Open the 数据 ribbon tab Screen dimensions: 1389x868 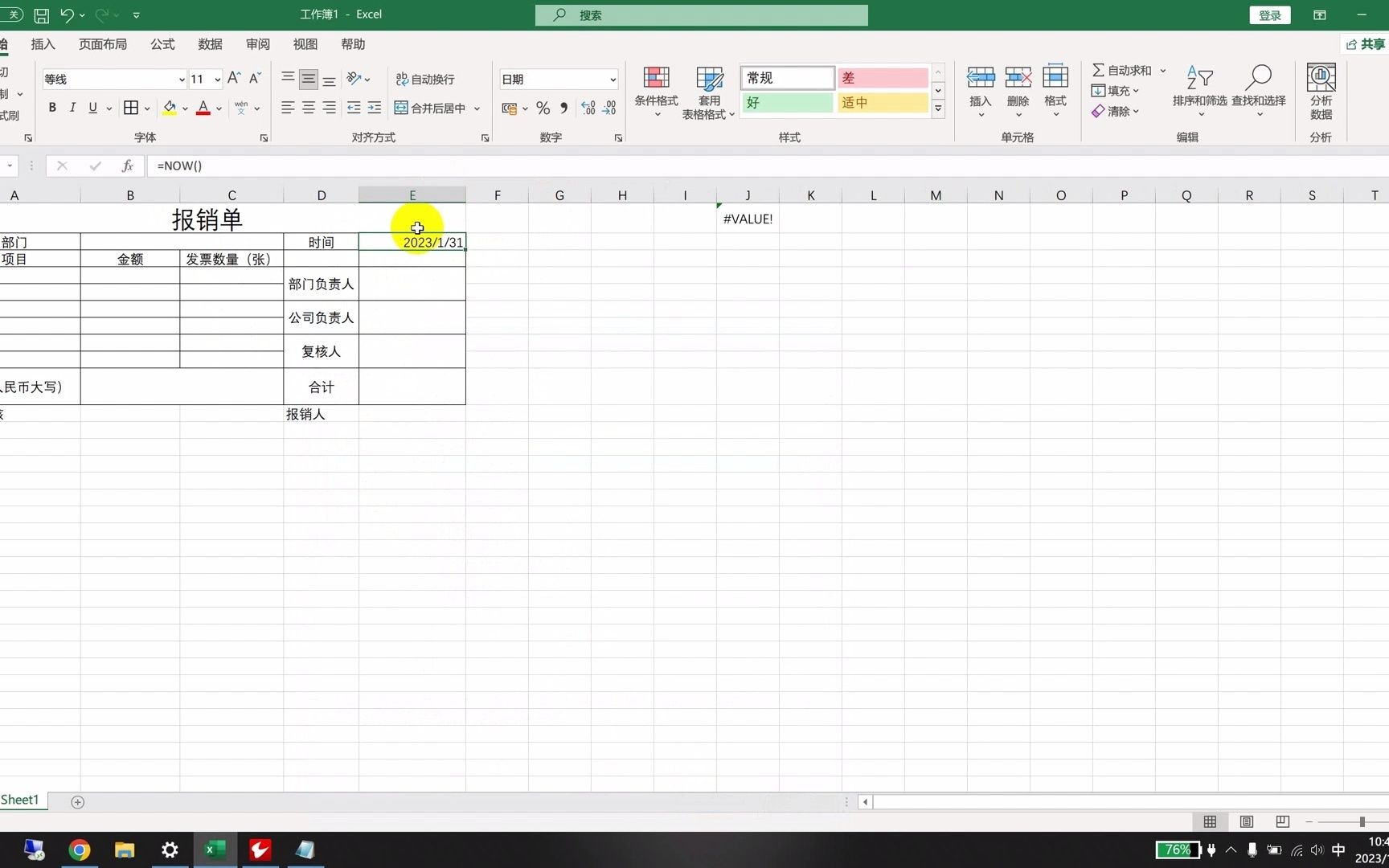(x=211, y=44)
